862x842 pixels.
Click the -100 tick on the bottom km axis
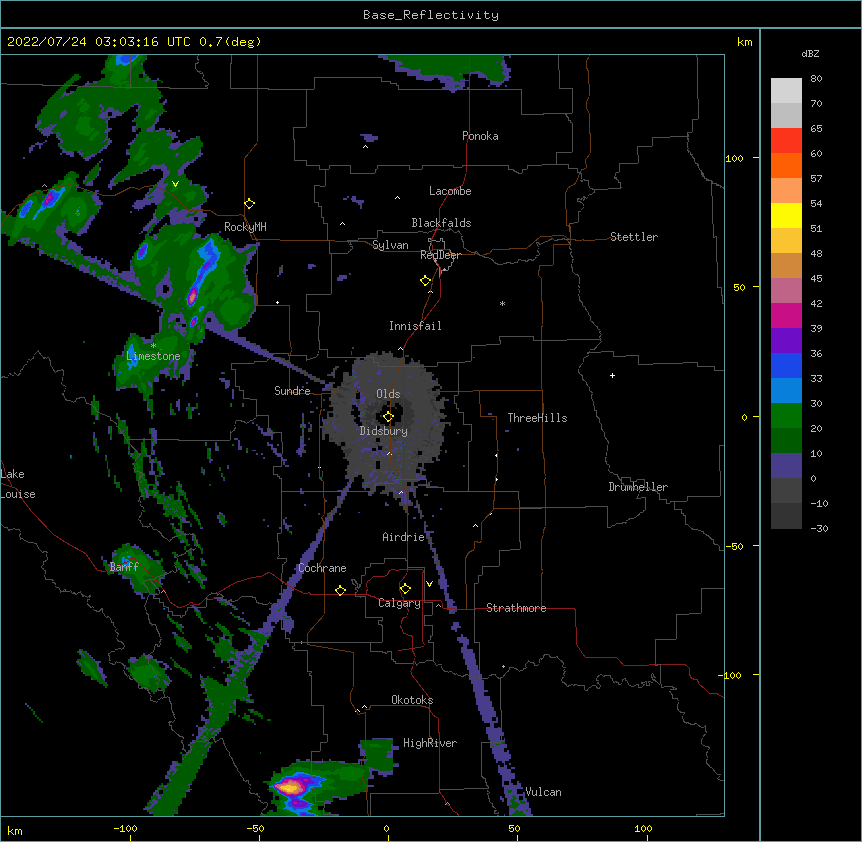click(125, 829)
